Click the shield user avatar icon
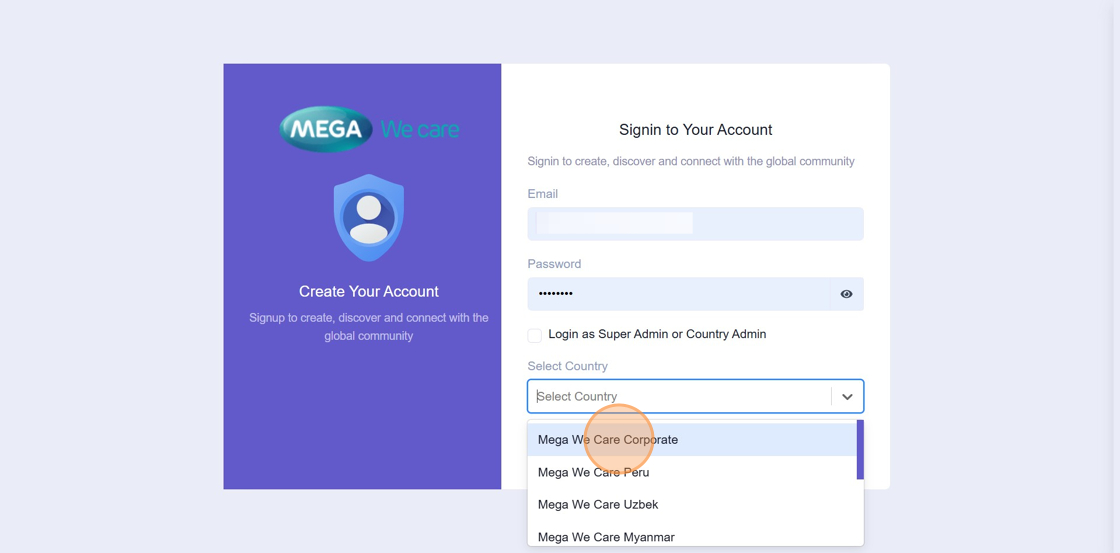 pyautogui.click(x=369, y=217)
